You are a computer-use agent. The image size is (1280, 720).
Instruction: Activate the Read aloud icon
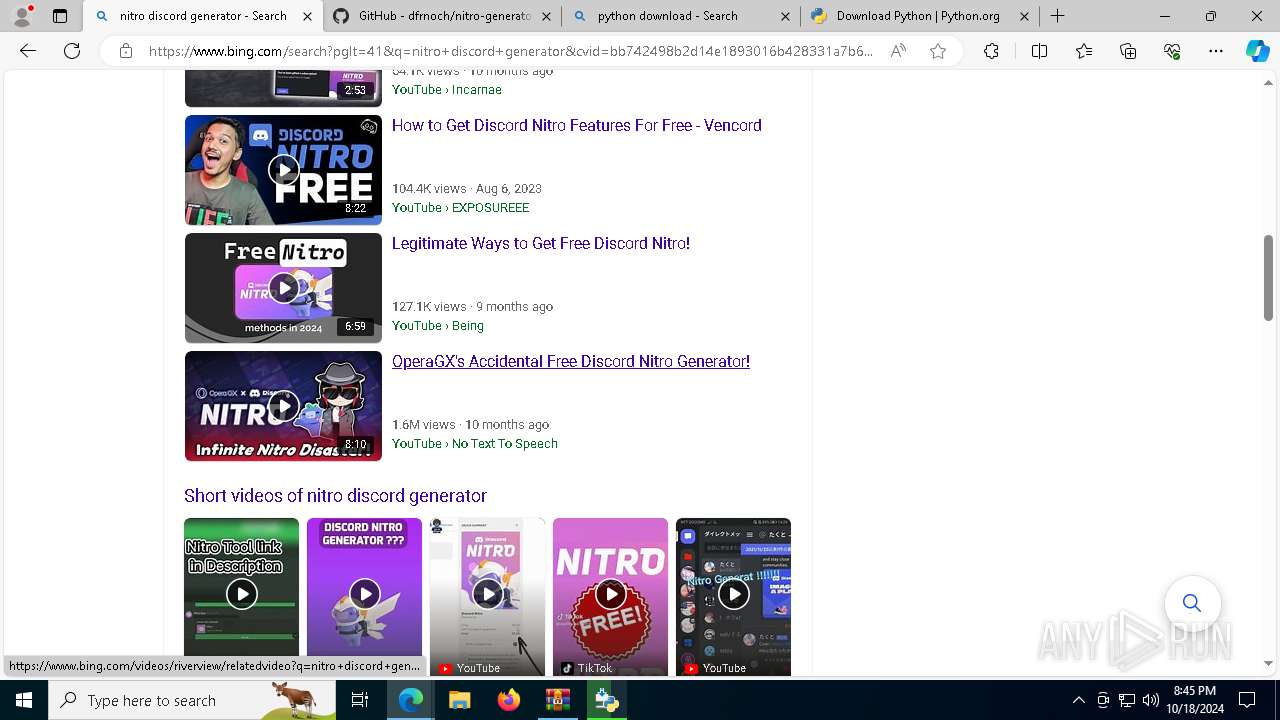pyautogui.click(x=898, y=51)
